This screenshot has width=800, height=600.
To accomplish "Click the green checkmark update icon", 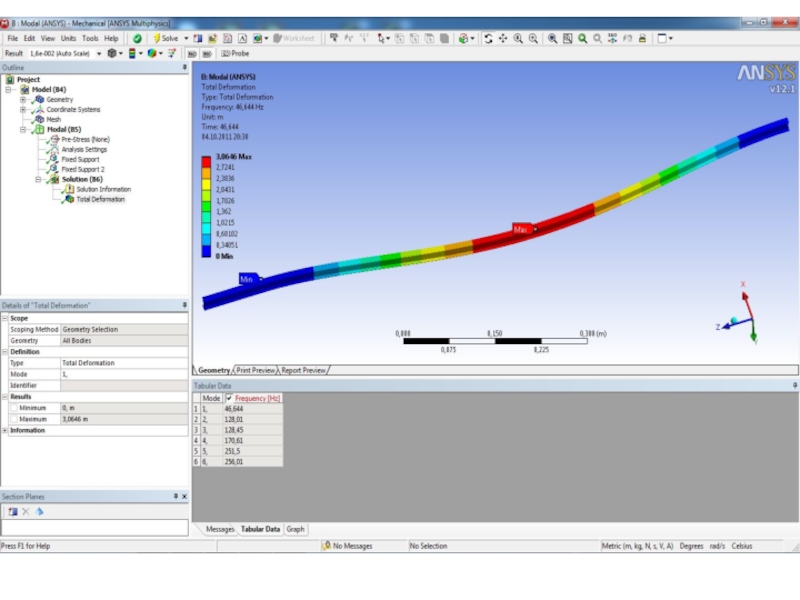I will 137,38.
